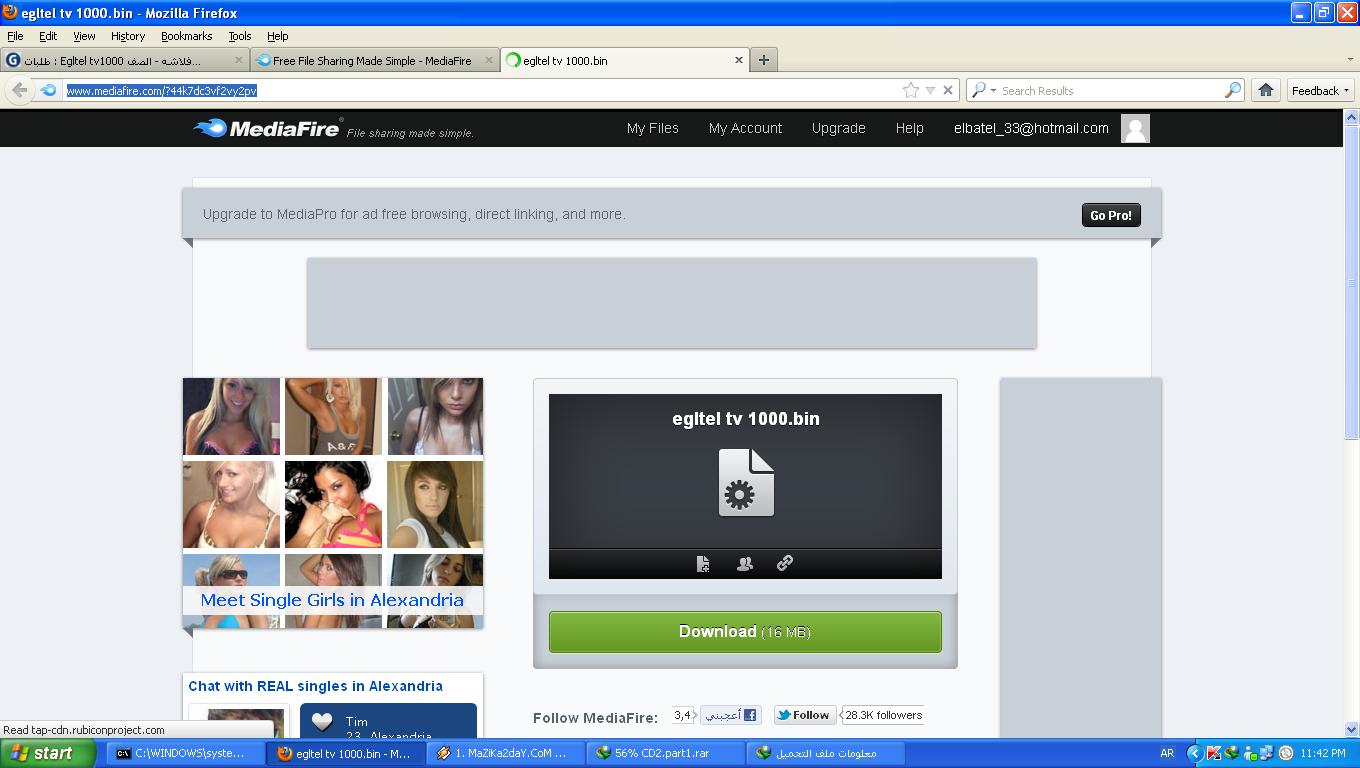The height and width of the screenshot is (768, 1360).
Task: Switch to 56% CD2.part1.rar taskbar window
Action: click(665, 753)
